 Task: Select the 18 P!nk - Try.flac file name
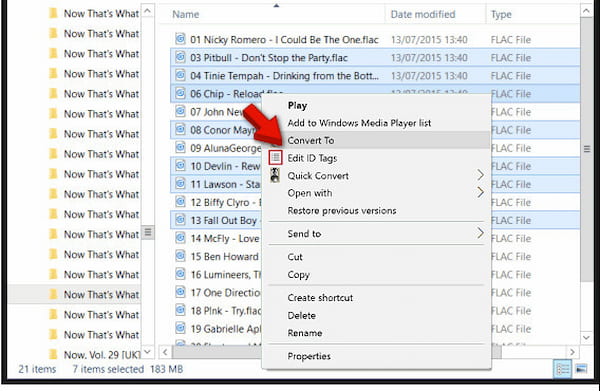(x=226, y=311)
